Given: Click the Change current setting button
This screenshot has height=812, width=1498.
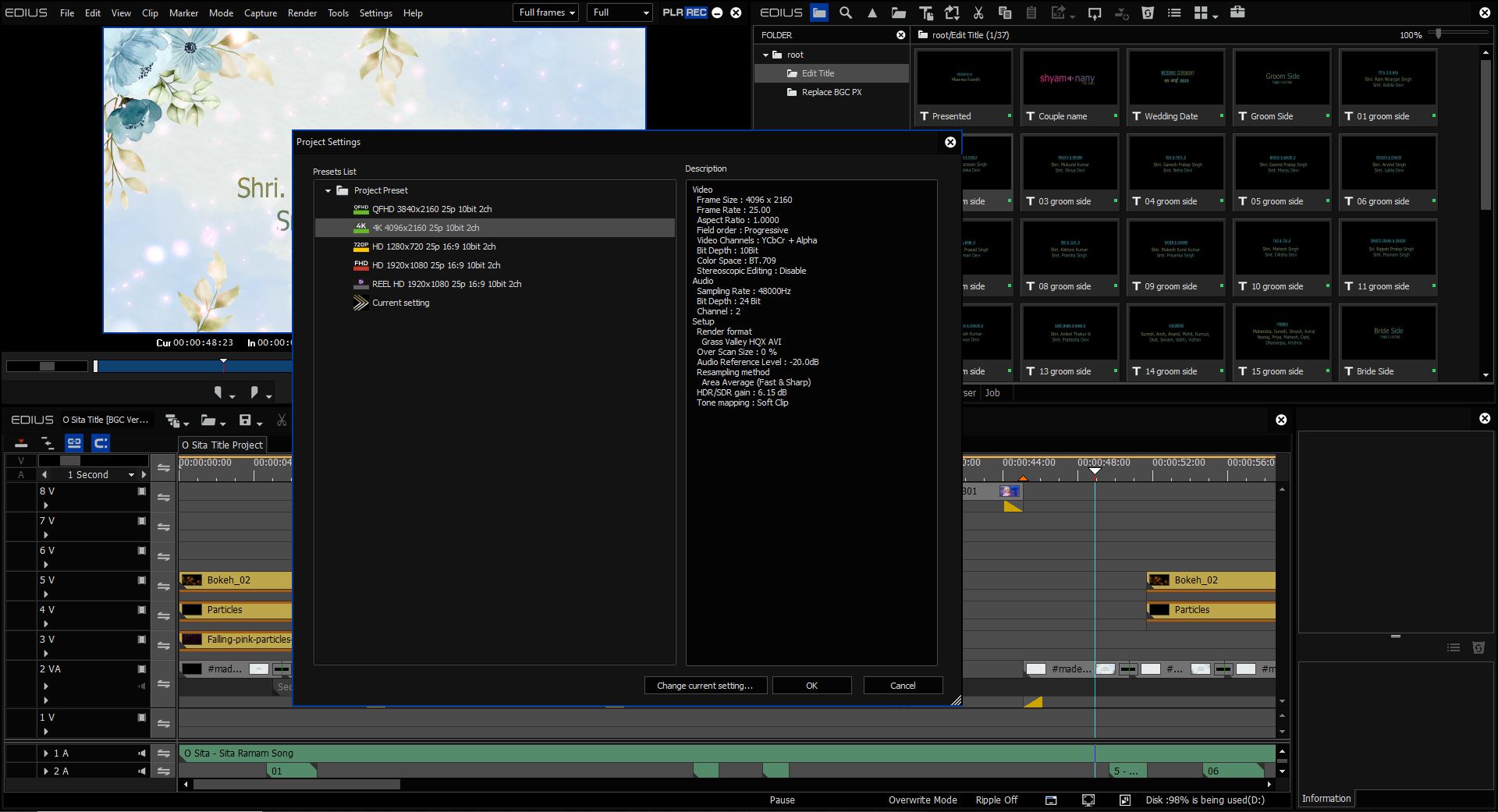Looking at the screenshot, I should pyautogui.click(x=705, y=686).
